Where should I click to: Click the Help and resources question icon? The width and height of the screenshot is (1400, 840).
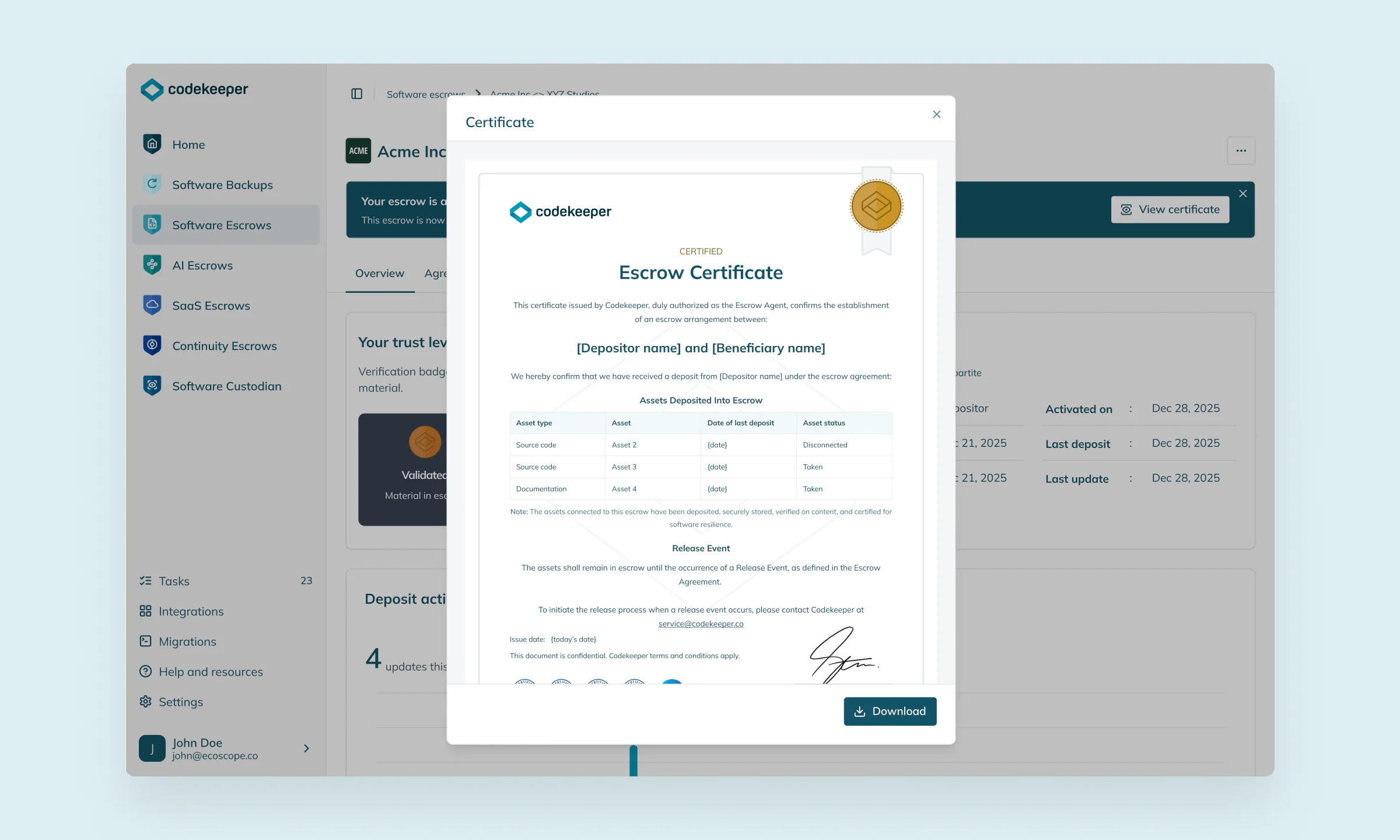pyautogui.click(x=145, y=672)
